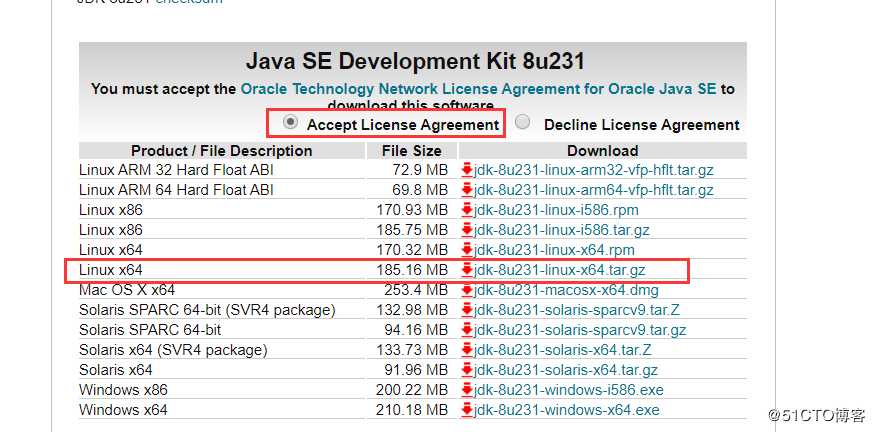This screenshot has width=875, height=432.
Task: Download jdk-8u231-solaris-x64.tar.gz
Action: (x=565, y=369)
